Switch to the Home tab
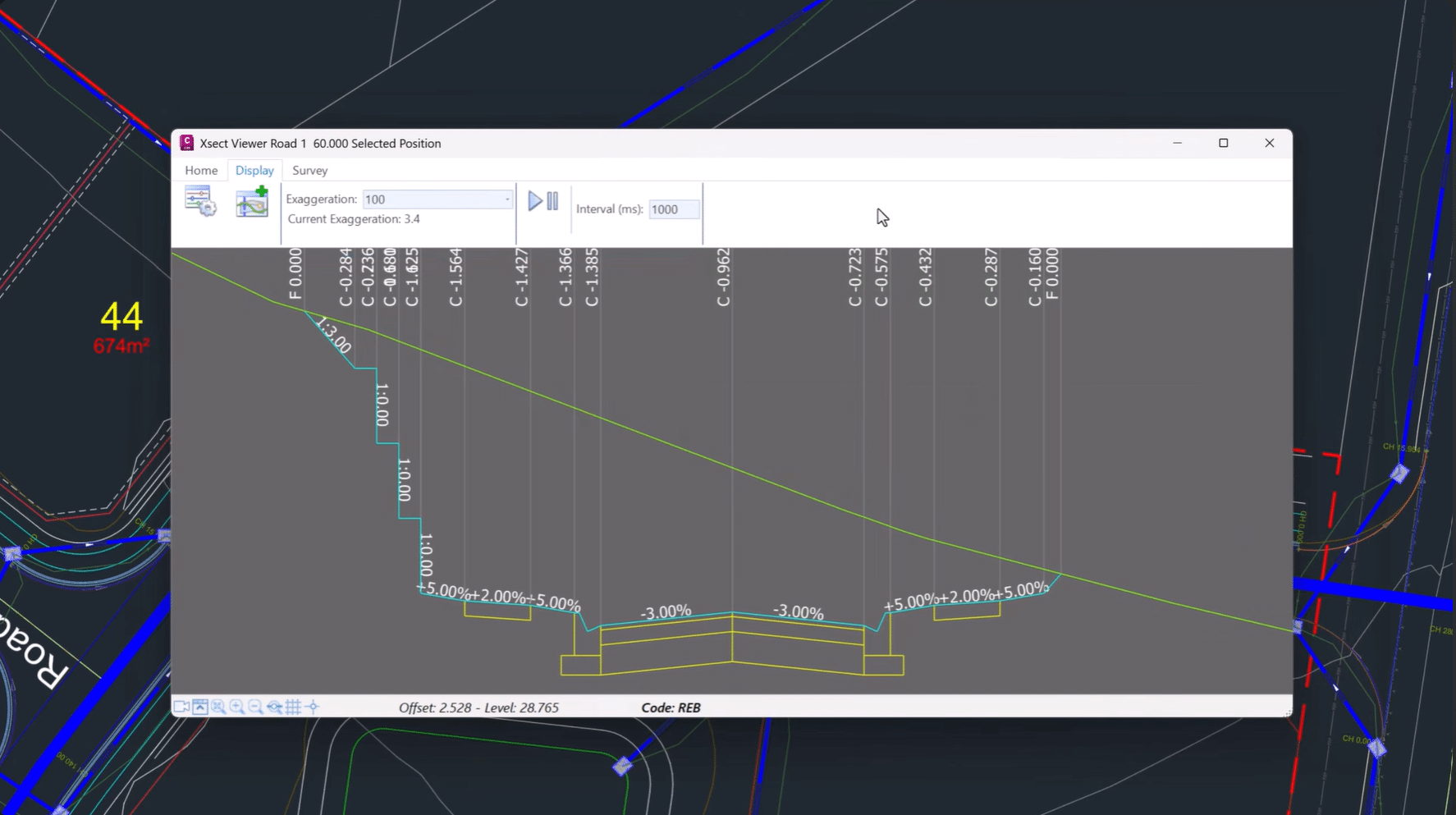This screenshot has width=1456, height=815. coord(201,170)
